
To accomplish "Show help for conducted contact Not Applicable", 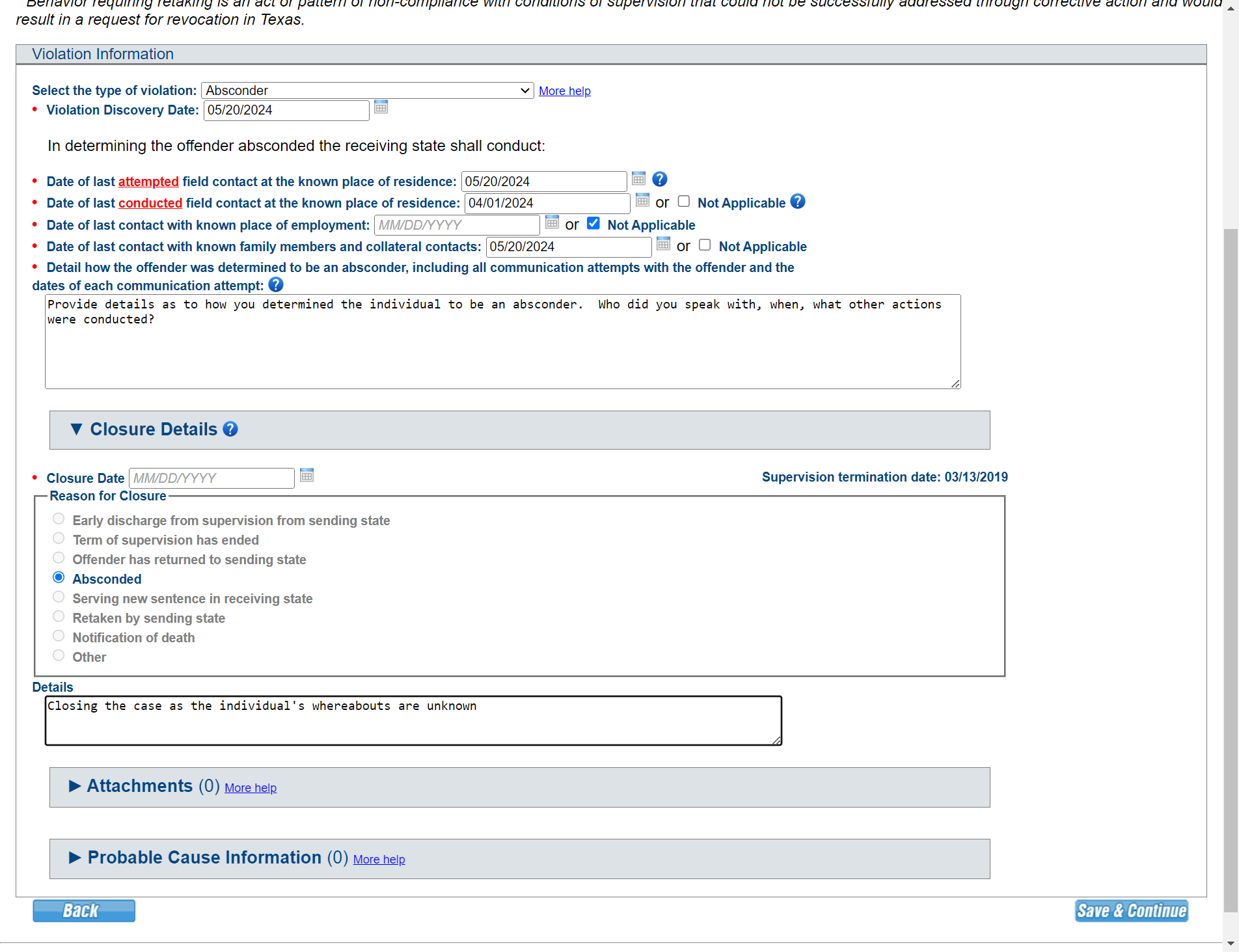I will point(798,202).
